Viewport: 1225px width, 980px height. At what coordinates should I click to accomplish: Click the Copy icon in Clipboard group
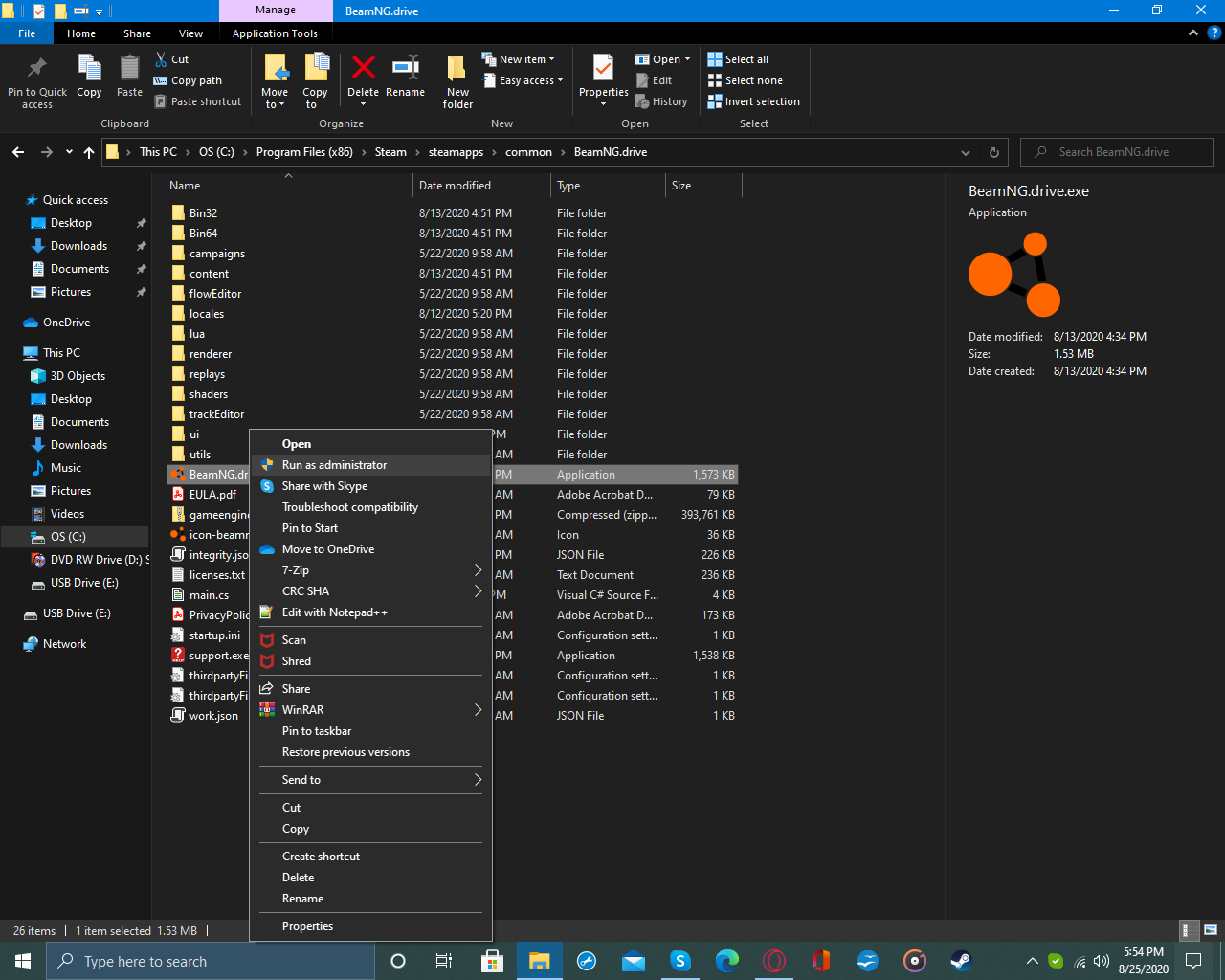pos(89,68)
